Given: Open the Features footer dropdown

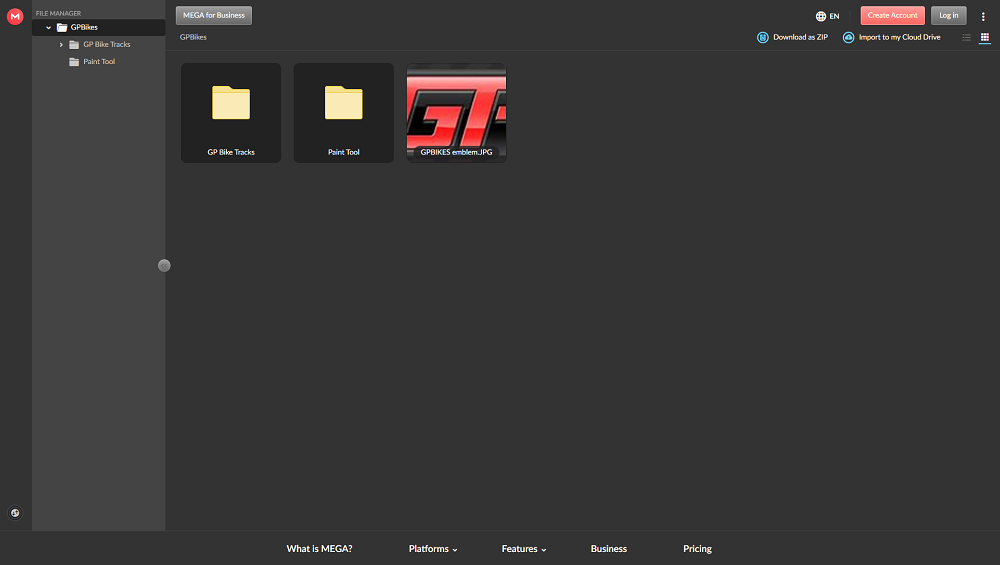Looking at the screenshot, I should click(524, 548).
